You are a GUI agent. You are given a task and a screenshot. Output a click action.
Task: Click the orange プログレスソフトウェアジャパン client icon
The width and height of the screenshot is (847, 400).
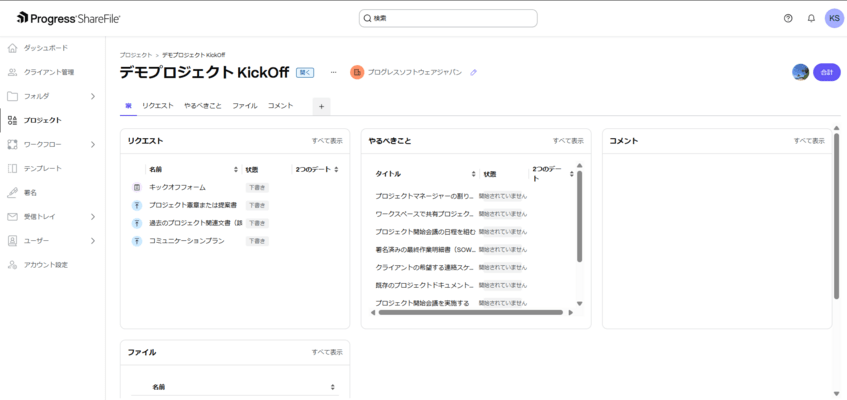click(x=357, y=72)
